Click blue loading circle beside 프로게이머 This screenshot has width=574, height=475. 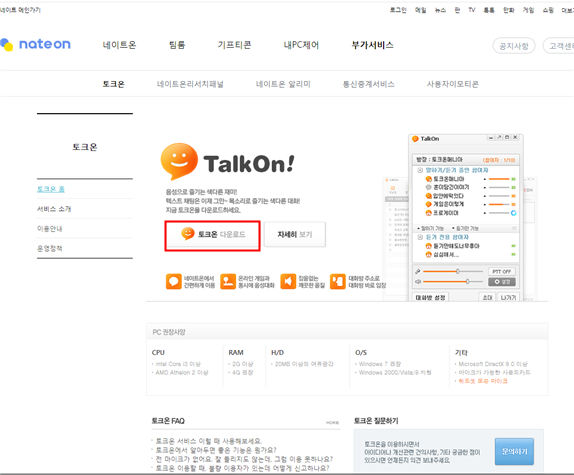click(513, 213)
